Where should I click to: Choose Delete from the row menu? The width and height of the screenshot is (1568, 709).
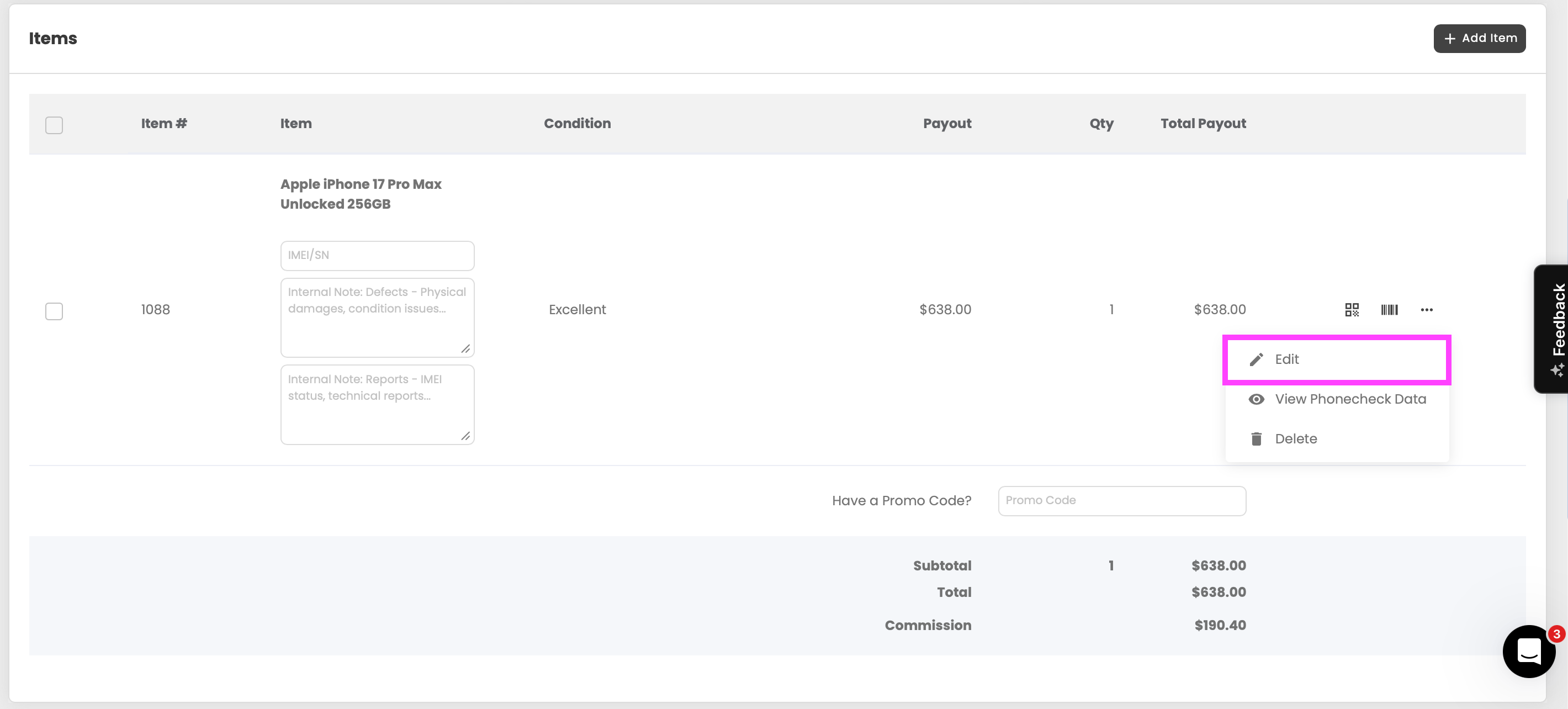click(1337, 439)
